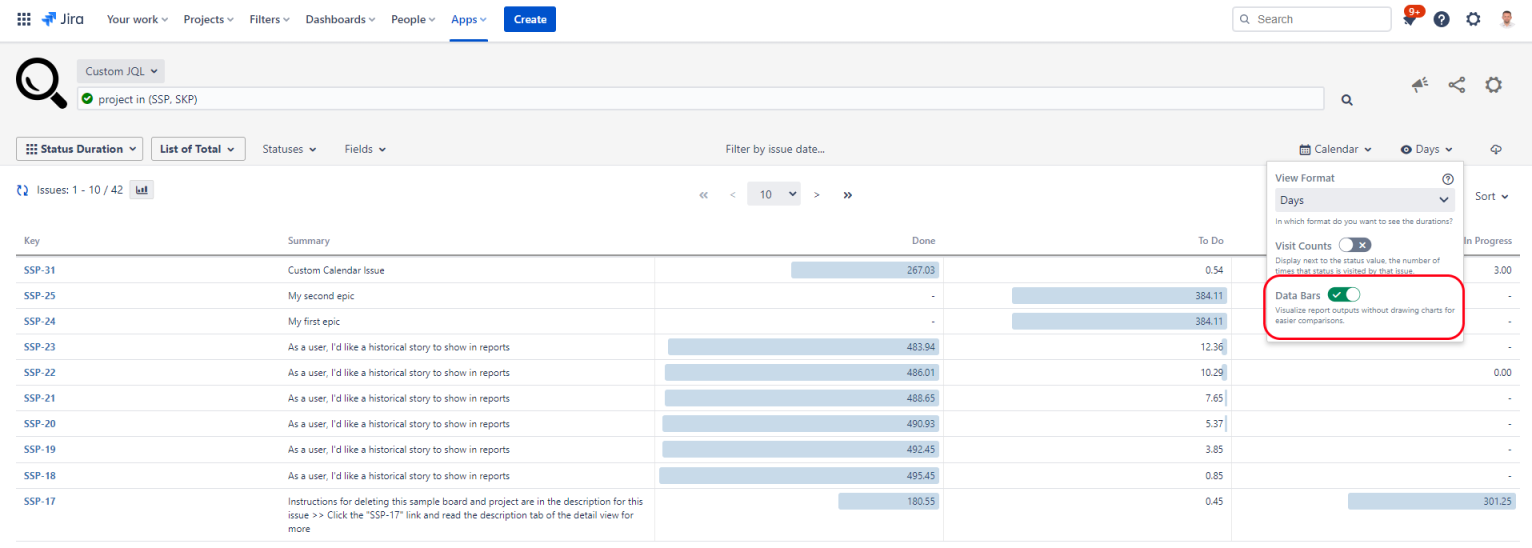Click the JQL search magnifier icon
The image size is (1532, 548).
[x=1347, y=100]
